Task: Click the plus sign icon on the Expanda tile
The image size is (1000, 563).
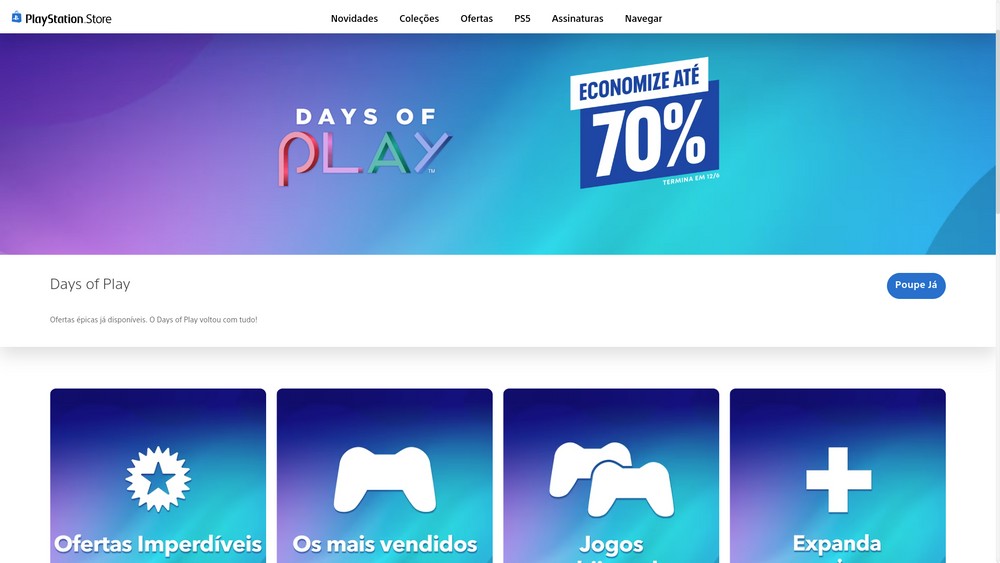Action: coord(839,479)
